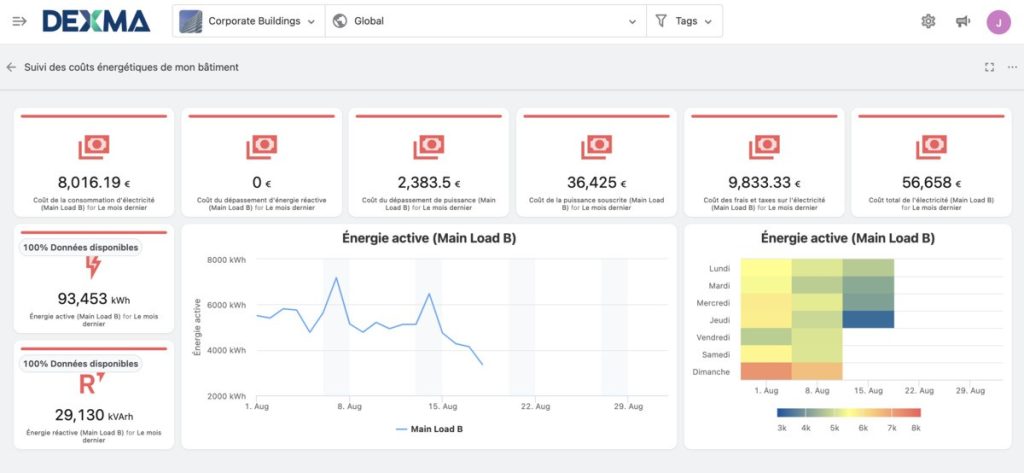Open the Global location dropdown

(485, 21)
